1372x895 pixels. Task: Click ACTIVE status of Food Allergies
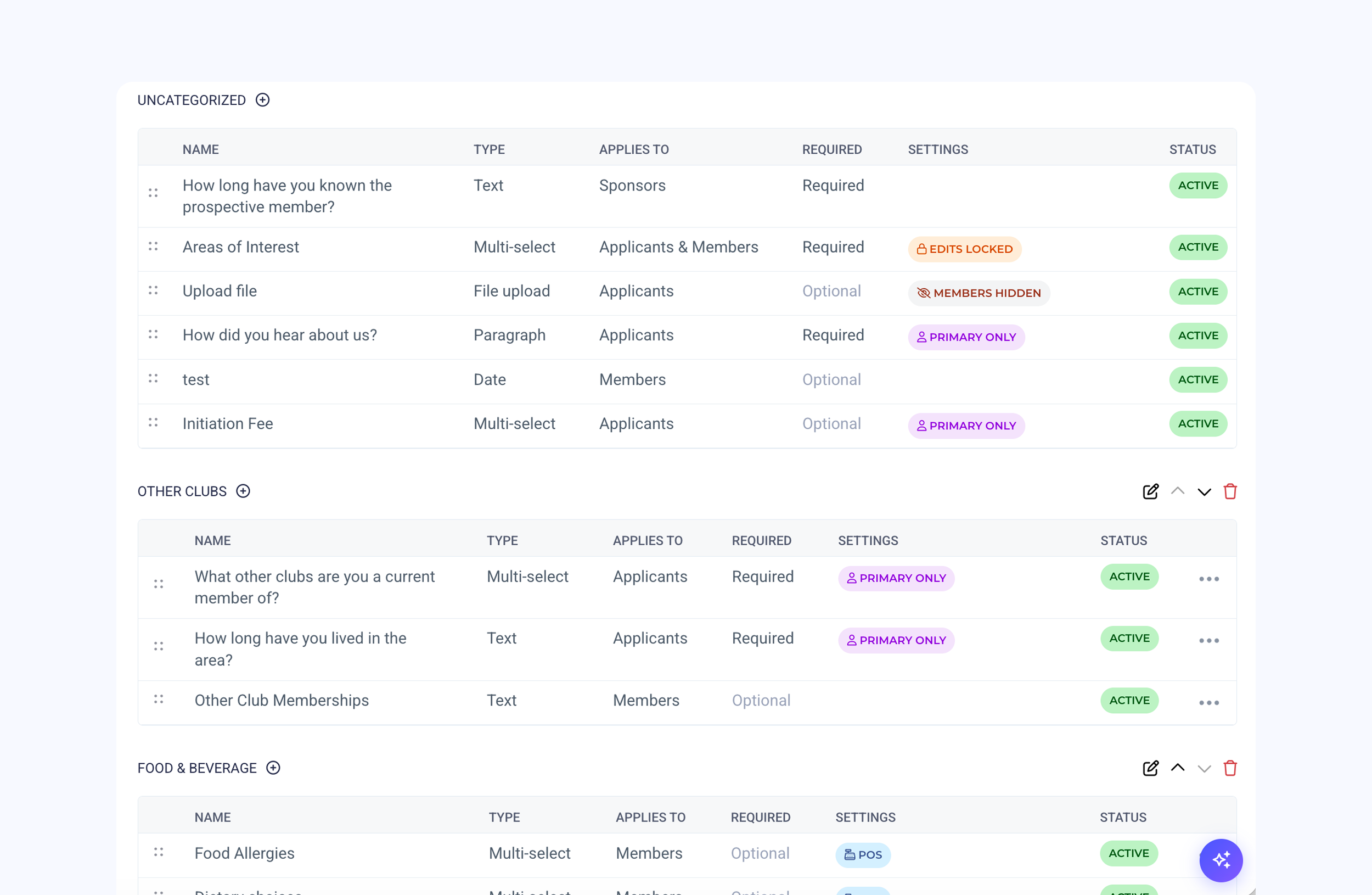point(1129,853)
